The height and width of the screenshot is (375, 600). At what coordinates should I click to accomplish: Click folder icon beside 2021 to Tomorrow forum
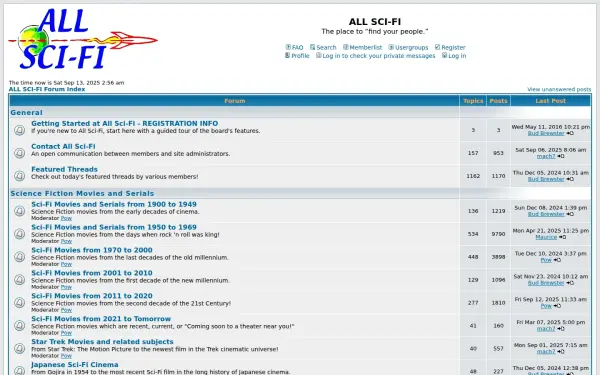tap(20, 326)
